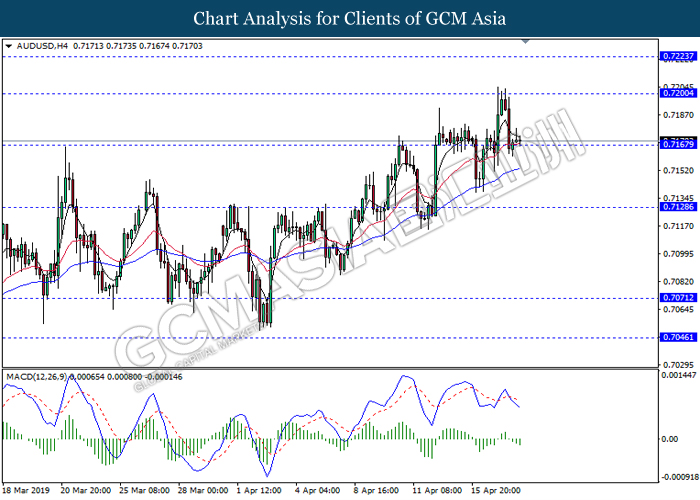Click the 28 Mar 00:00 time label
The height and width of the screenshot is (500, 700).
tap(203, 491)
